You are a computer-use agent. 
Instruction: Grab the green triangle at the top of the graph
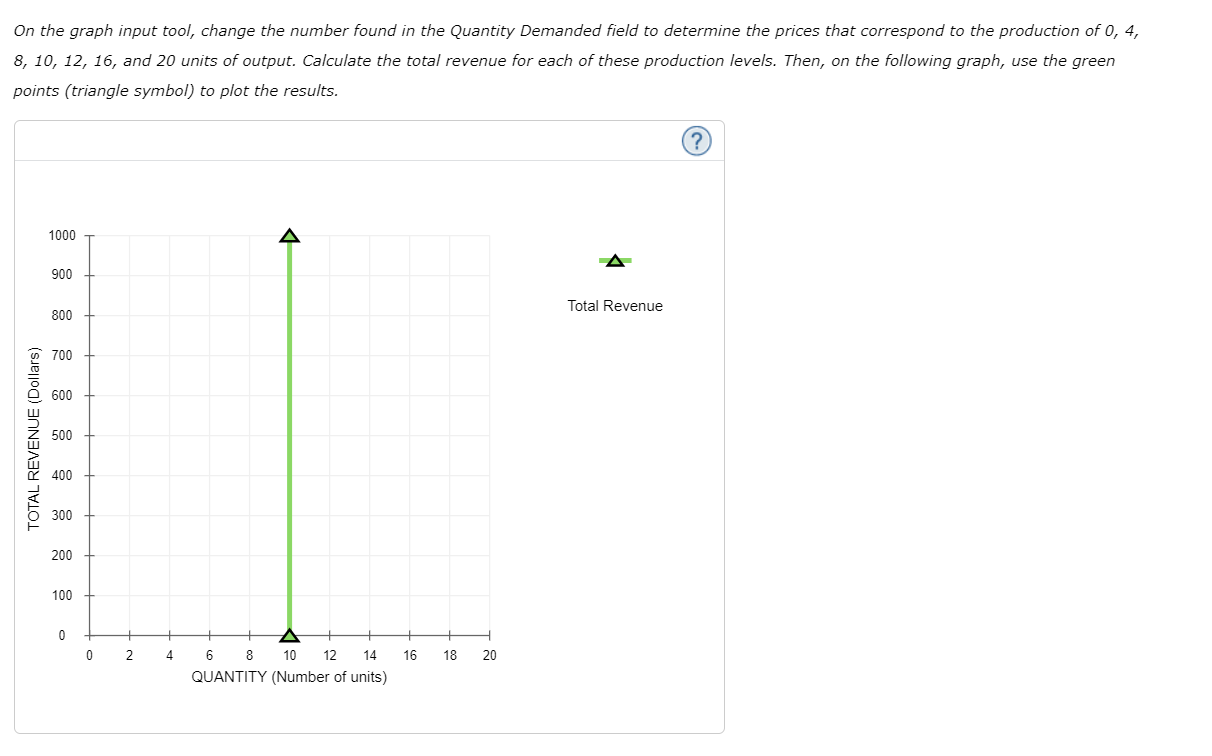click(290, 235)
